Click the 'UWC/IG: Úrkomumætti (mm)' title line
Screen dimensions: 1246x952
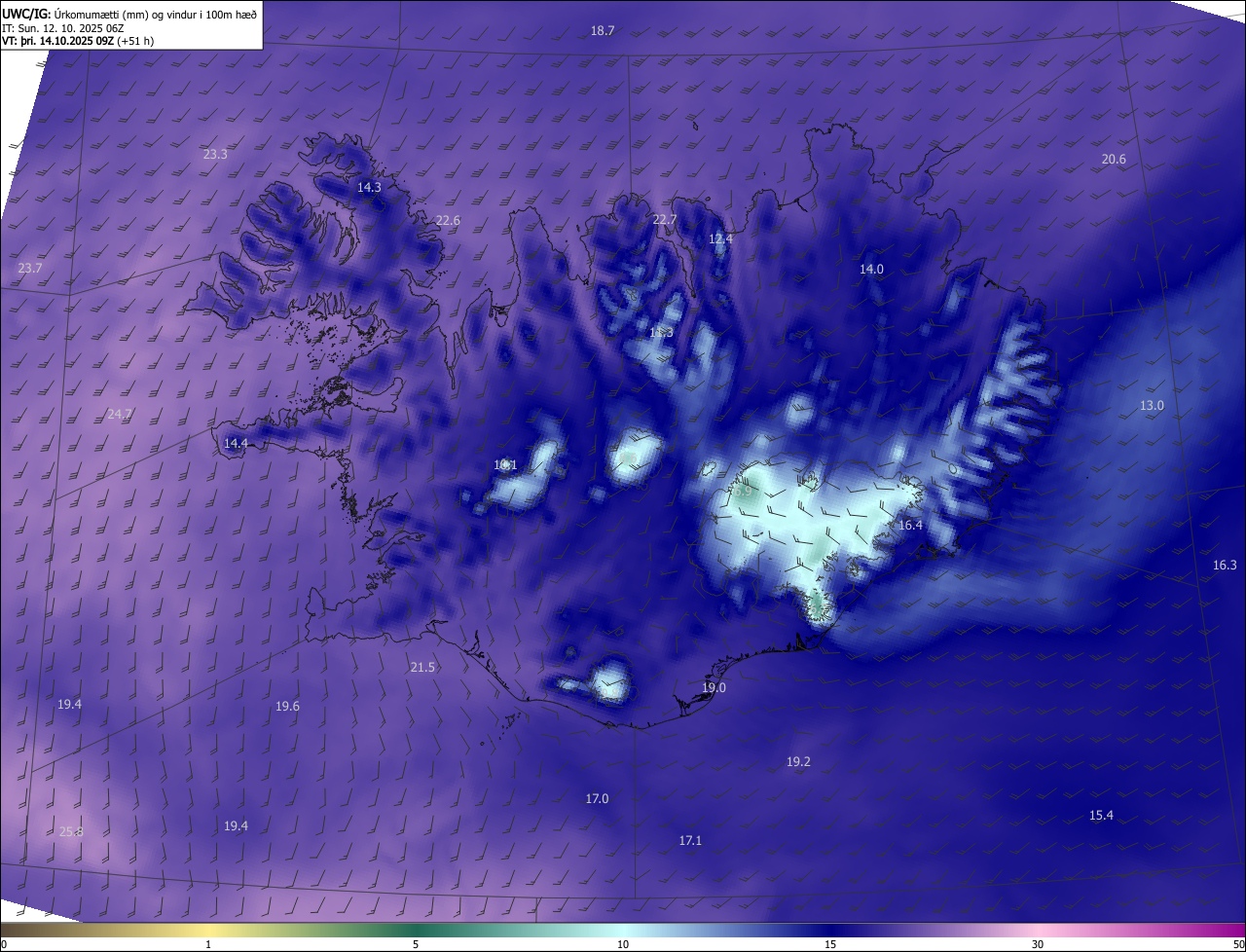pyautogui.click(x=129, y=14)
